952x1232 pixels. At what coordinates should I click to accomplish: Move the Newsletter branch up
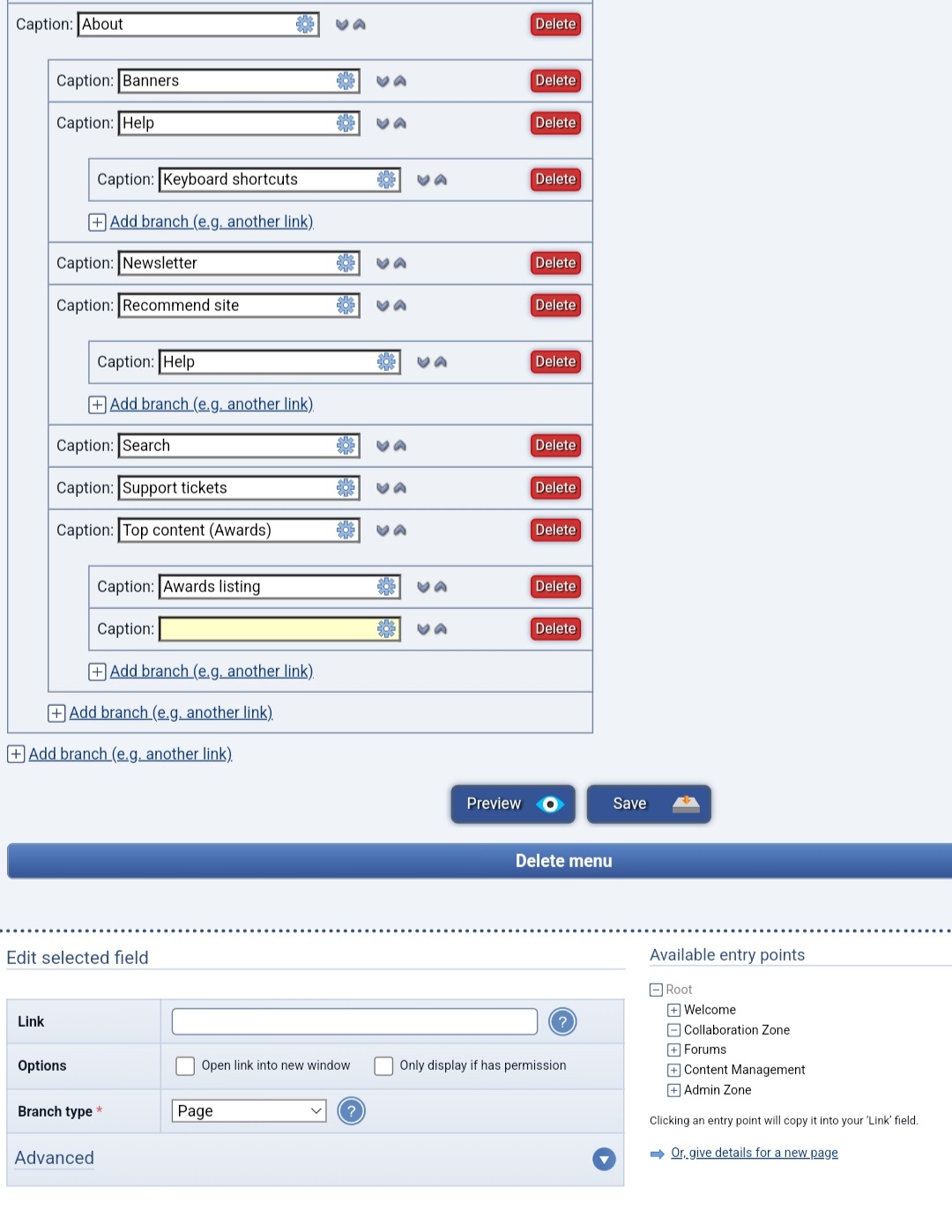point(400,263)
